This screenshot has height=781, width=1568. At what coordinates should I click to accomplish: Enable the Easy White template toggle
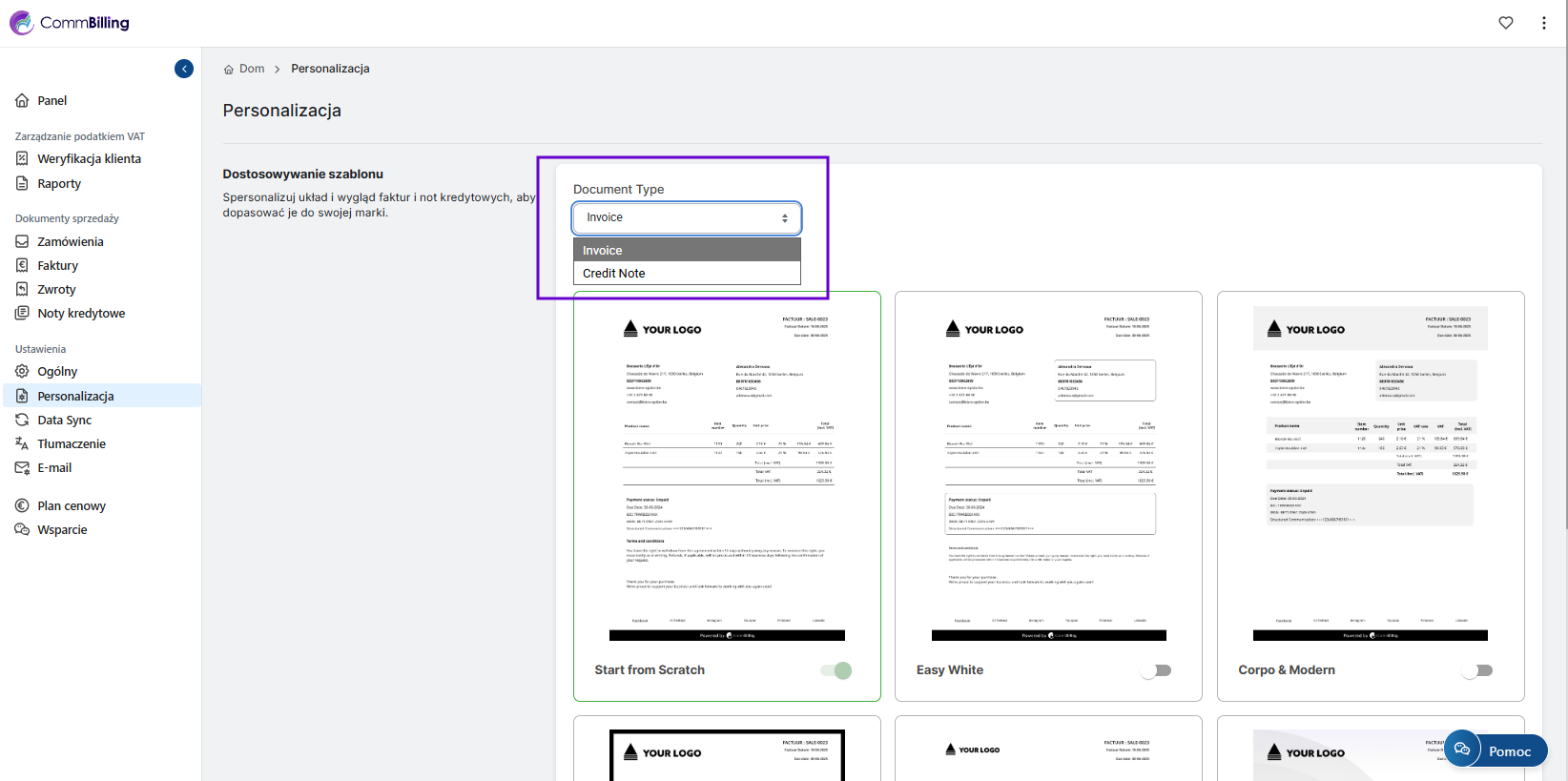pos(1157,670)
